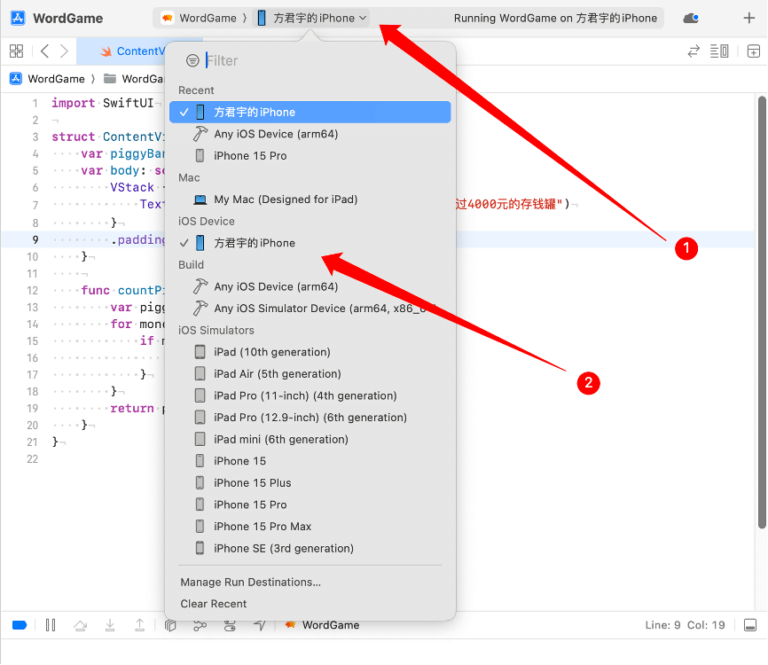Click the filter options icon in the popup
Viewport: 768px width, 665px height.
pyautogui.click(x=192, y=60)
